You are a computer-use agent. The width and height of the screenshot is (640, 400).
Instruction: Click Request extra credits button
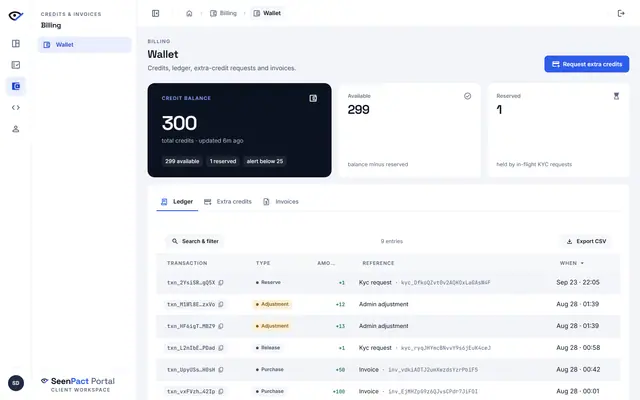(587, 64)
